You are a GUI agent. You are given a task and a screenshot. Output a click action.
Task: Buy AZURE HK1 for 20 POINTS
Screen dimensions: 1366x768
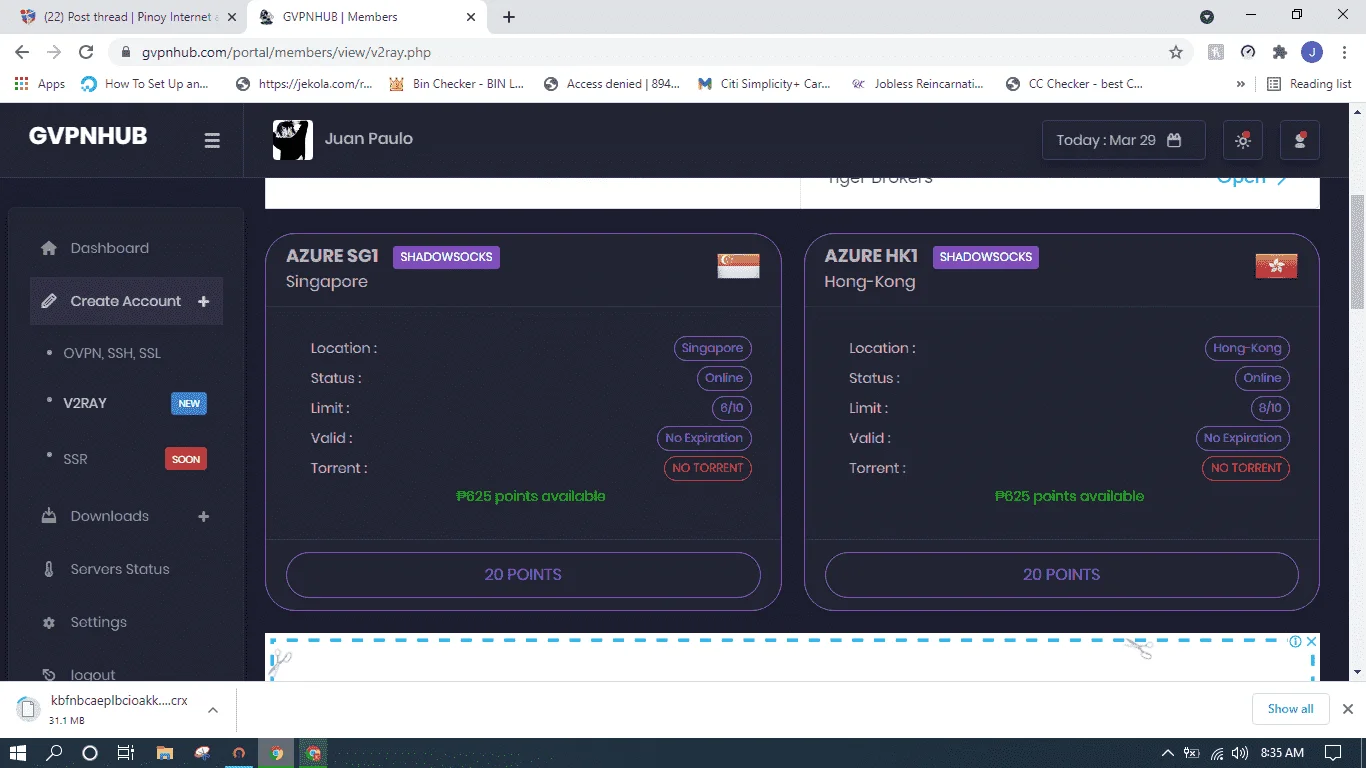coord(1061,575)
